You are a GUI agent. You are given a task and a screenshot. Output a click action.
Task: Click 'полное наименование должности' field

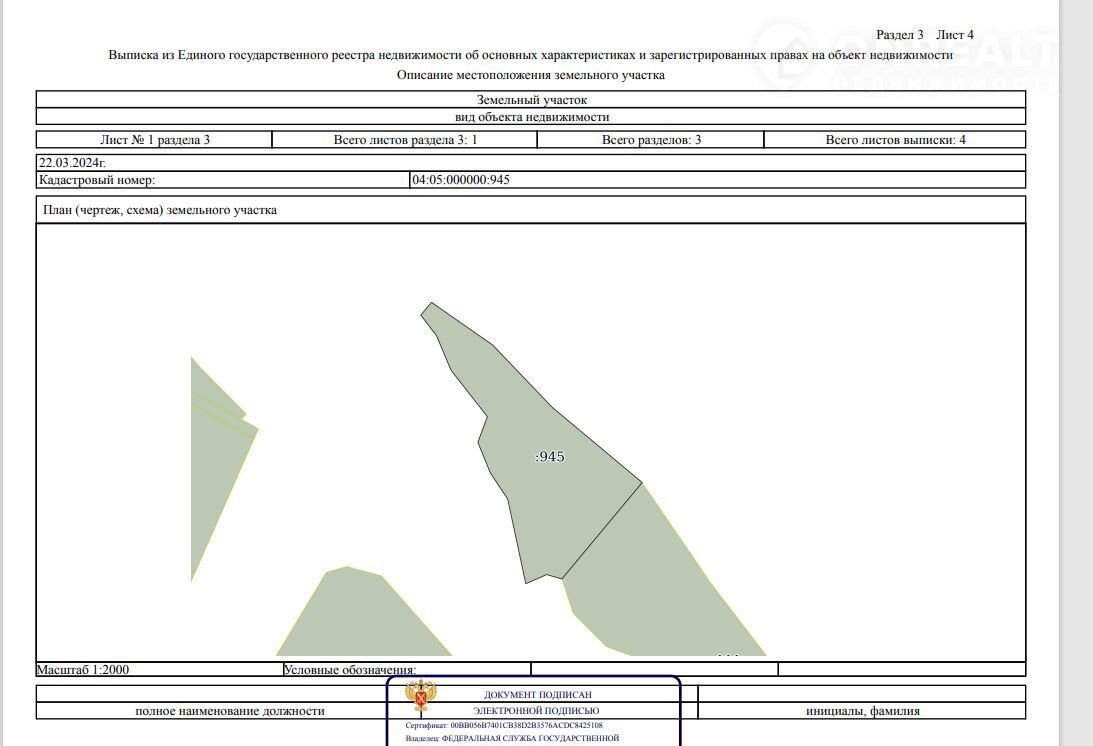230,711
